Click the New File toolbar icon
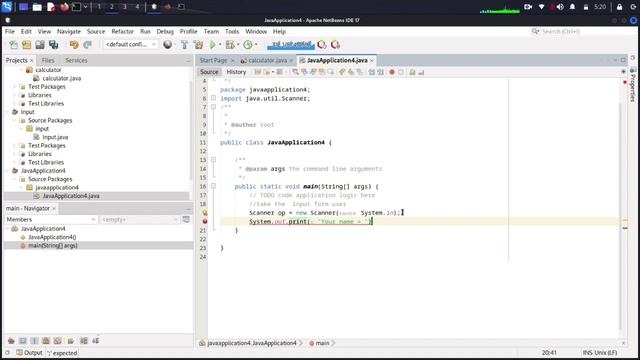640x360 pixels. 13,44
